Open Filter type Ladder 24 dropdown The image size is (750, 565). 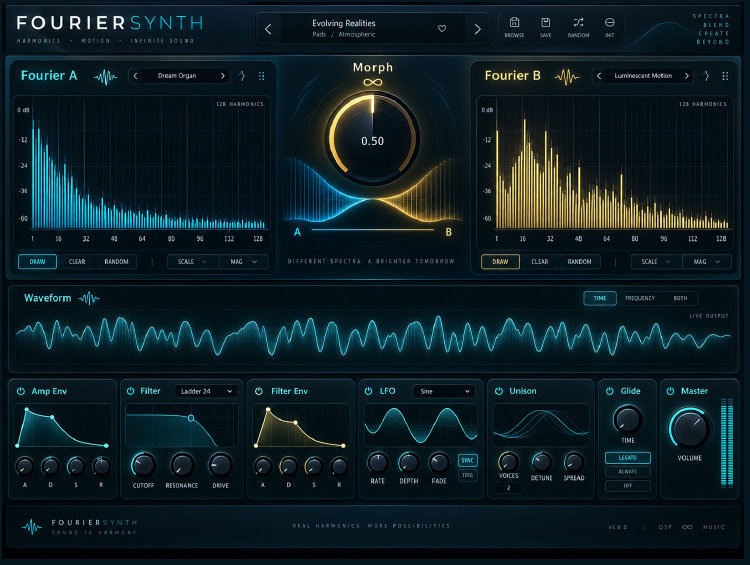coord(206,391)
